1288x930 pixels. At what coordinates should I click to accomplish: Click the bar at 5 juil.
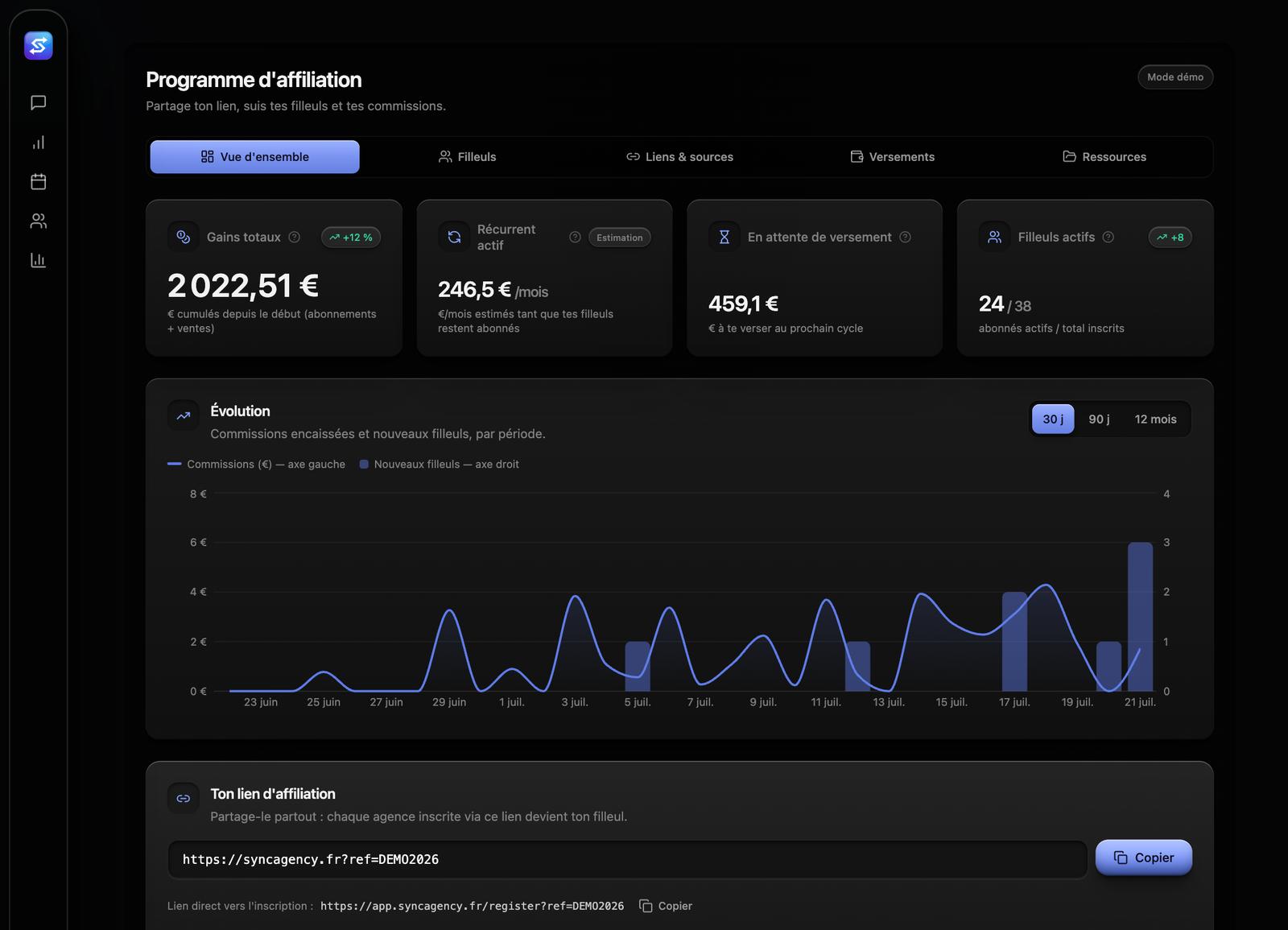(x=638, y=667)
